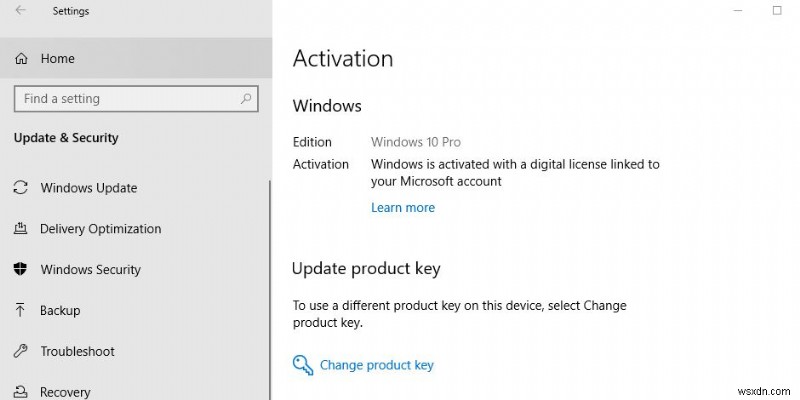Maximize the Settings window
This screenshot has width=800, height=400.
click(x=777, y=10)
